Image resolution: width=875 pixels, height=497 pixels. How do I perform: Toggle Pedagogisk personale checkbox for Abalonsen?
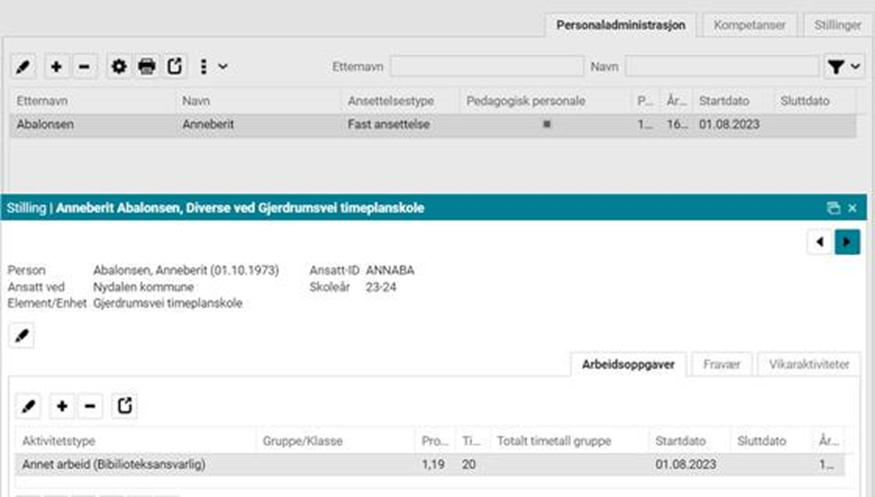click(546, 125)
